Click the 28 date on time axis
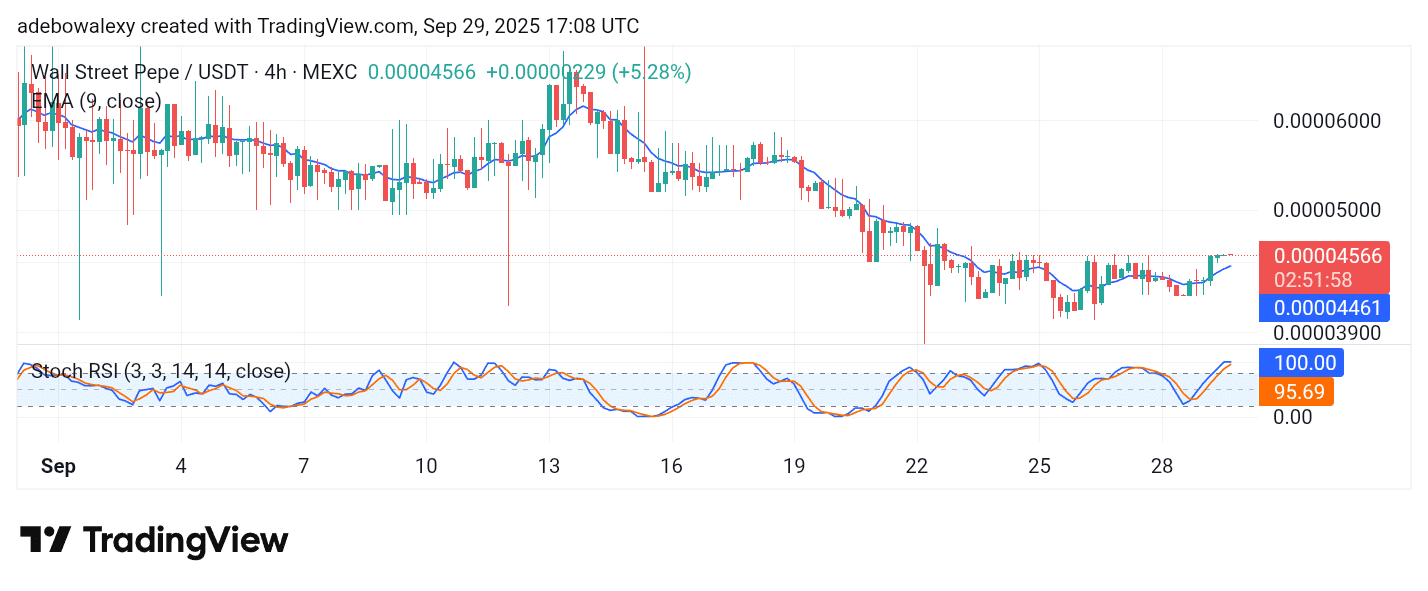The image size is (1428, 591). tap(1162, 466)
